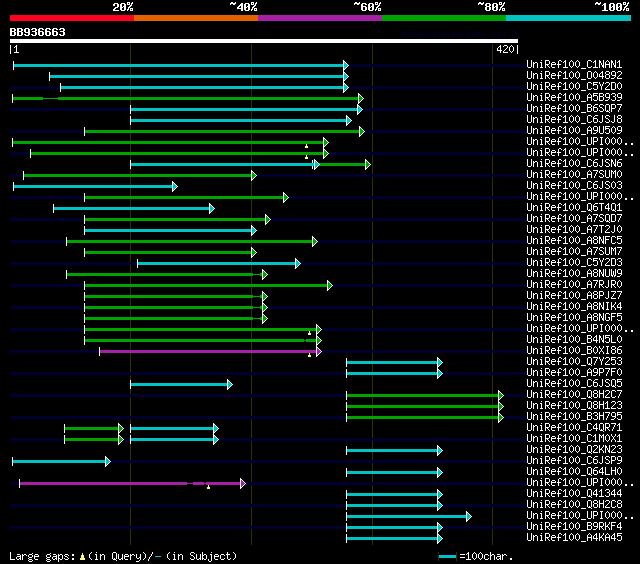The image size is (640, 564).
Task: Open the UniRef100_C4QR71 label
Action: (x=574, y=428)
